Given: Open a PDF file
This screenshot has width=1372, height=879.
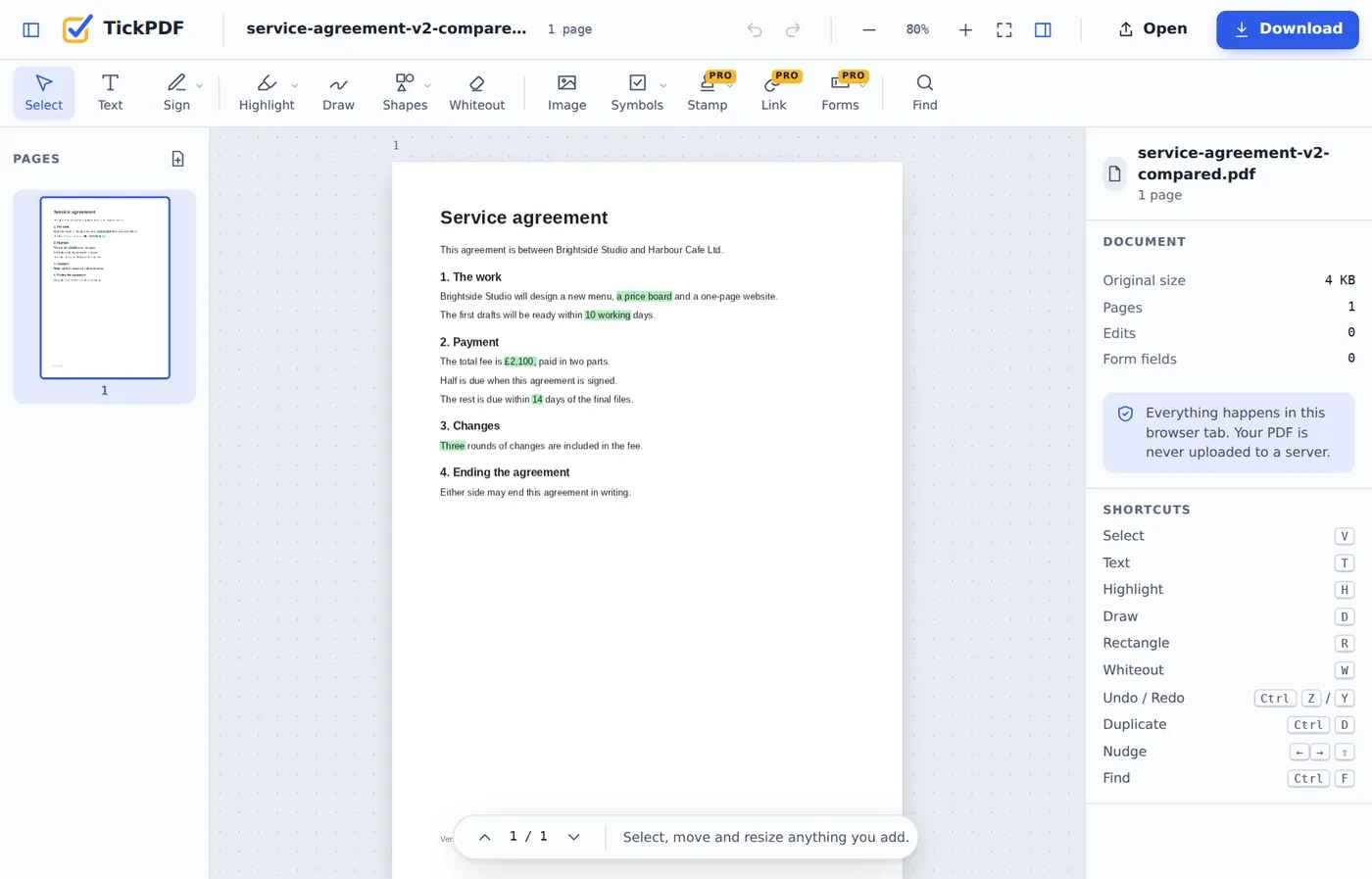Looking at the screenshot, I should click(1152, 29).
